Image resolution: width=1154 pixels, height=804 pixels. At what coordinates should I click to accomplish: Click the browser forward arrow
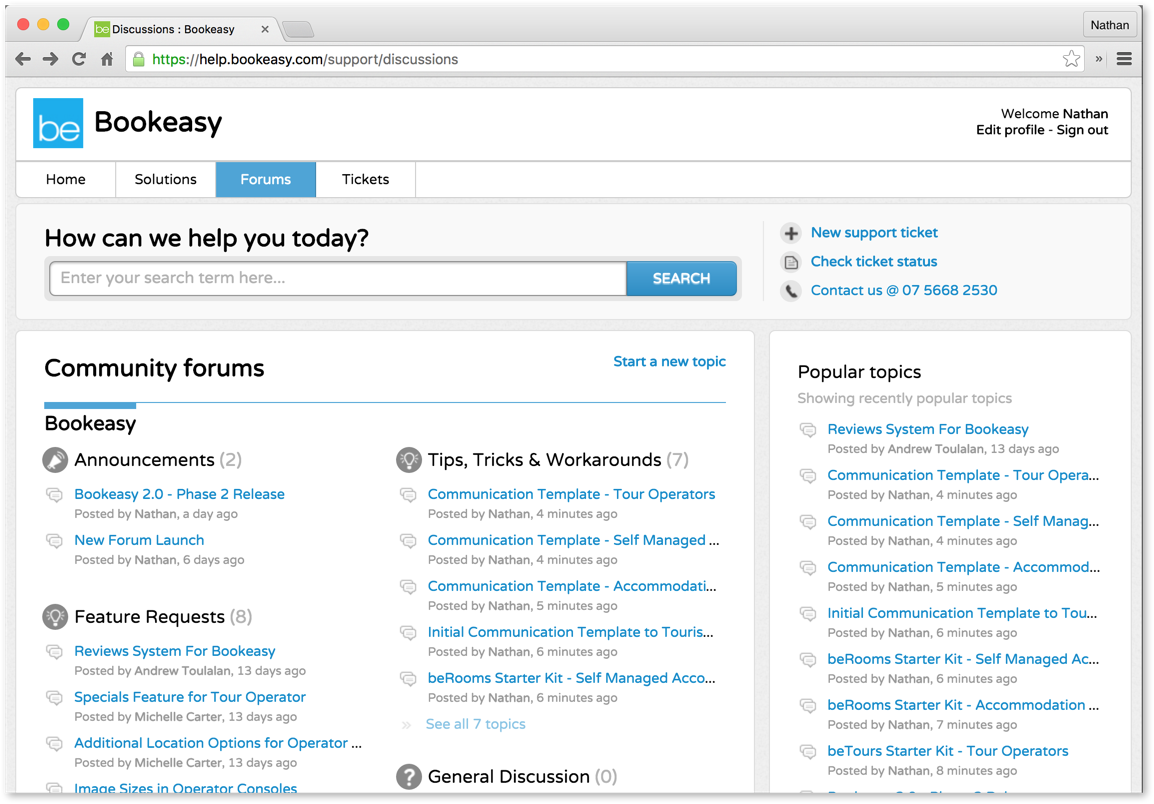(50, 59)
